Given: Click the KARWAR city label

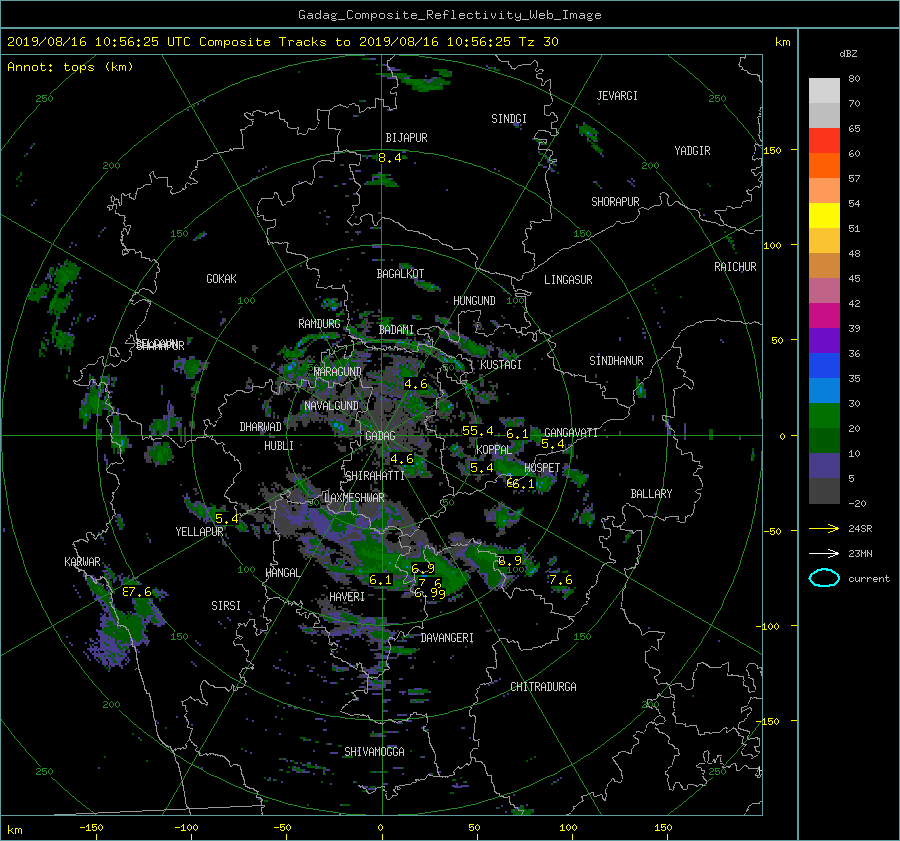Looking at the screenshot, I should pyautogui.click(x=82, y=562).
